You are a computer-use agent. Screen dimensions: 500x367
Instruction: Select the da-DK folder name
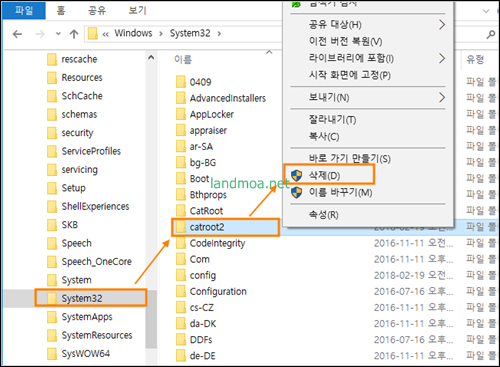(203, 324)
